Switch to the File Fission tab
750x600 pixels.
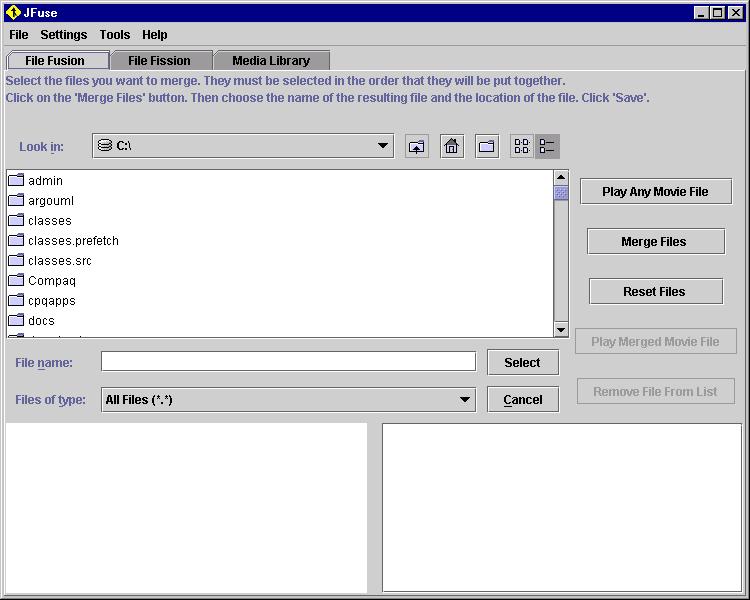click(159, 61)
